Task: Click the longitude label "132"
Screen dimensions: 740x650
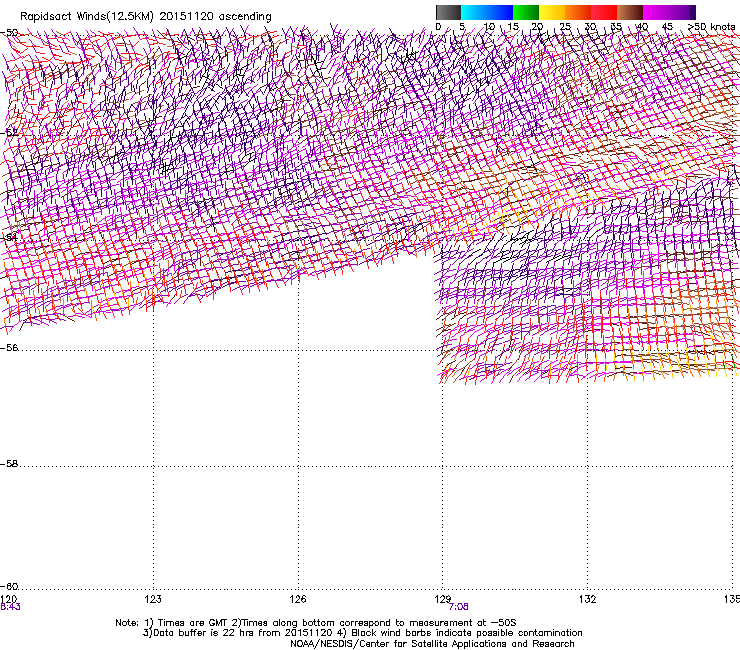Action: point(588,599)
